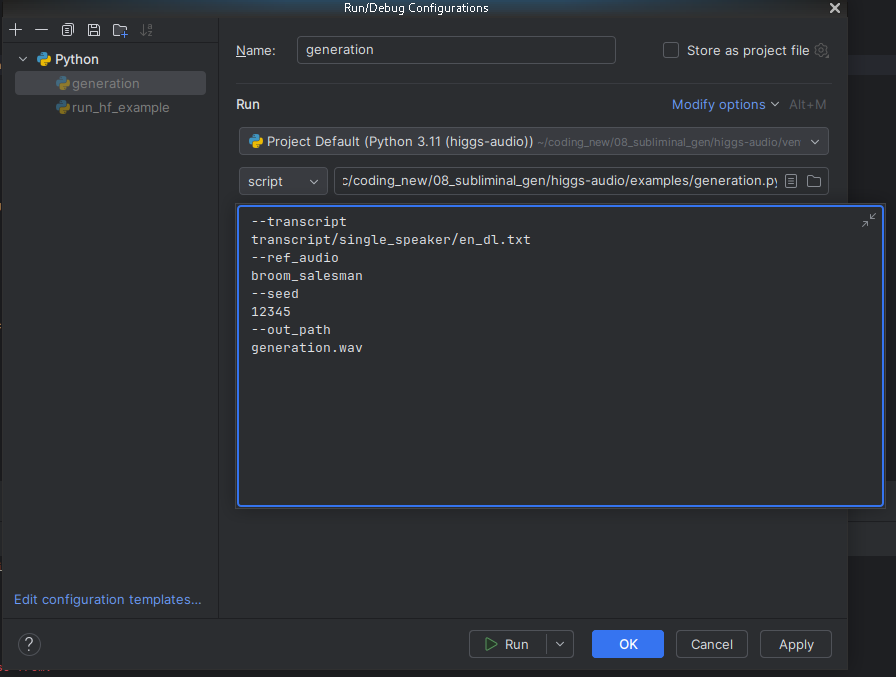Remove the selected configuration

pyautogui.click(x=41, y=30)
